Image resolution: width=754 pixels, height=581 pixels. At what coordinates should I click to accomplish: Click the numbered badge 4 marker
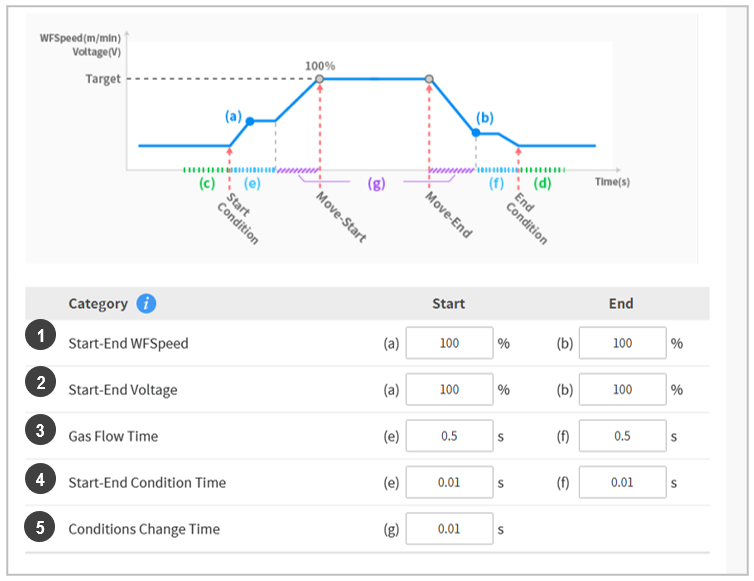(40, 479)
